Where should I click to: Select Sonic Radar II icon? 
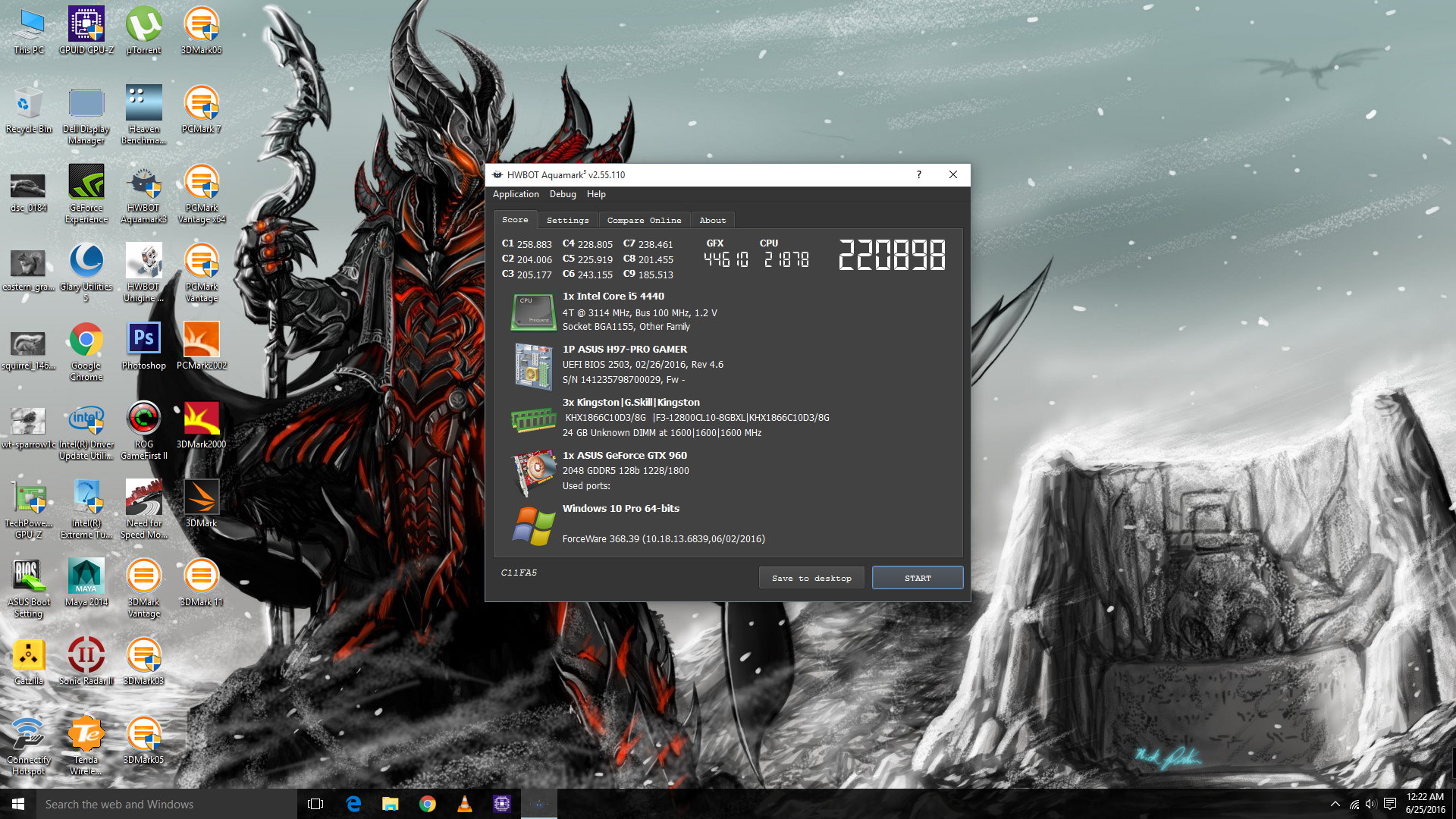86,662
